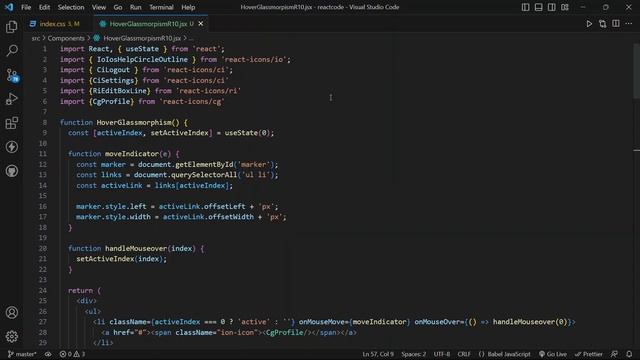The image size is (640, 360).
Task: Split the editor to the right
Action: click(x=616, y=24)
